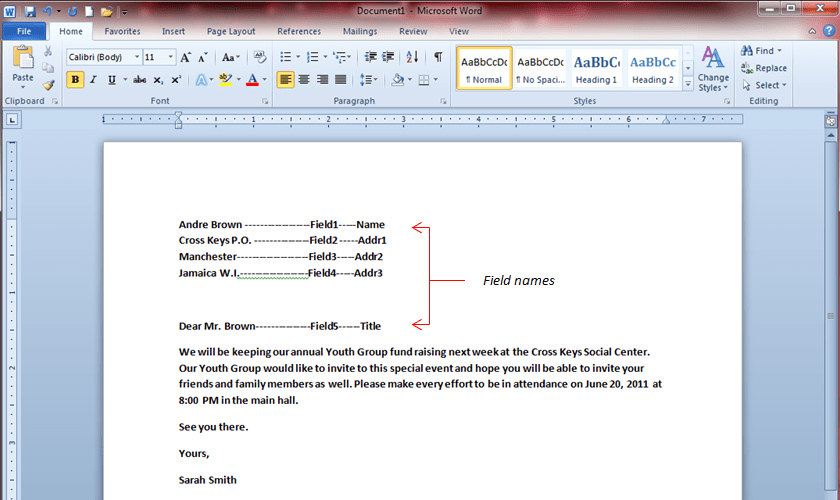The image size is (840, 500).
Task: Click the Shrink Font icon
Action: [203, 57]
